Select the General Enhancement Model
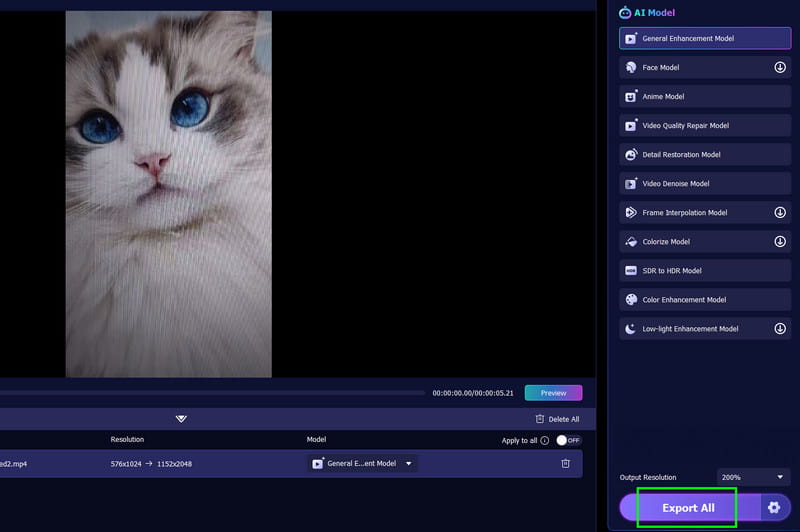The image size is (800, 532). tap(705, 39)
